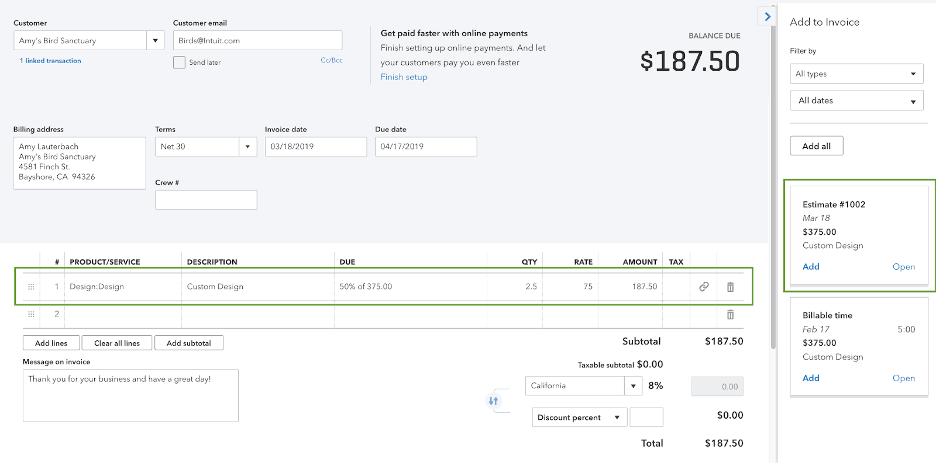Open the Discount percent dropdown
Image resolution: width=936 pixels, height=464 pixels.
(579, 417)
